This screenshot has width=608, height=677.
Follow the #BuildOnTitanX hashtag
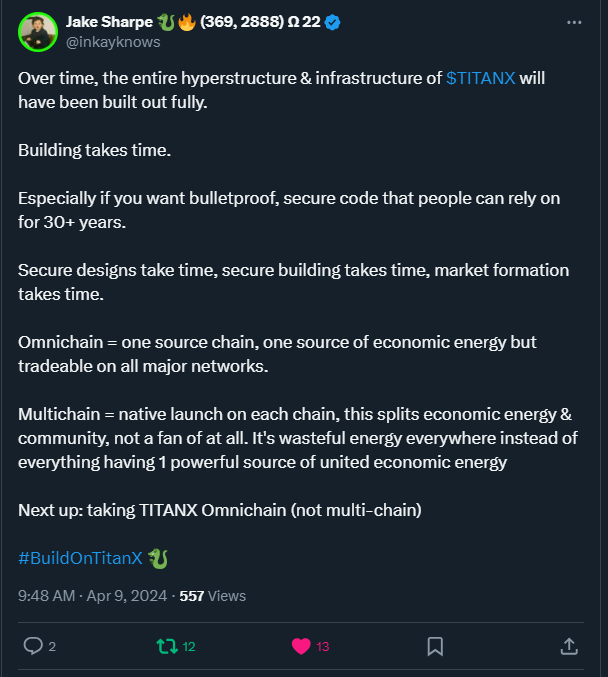click(x=80, y=558)
